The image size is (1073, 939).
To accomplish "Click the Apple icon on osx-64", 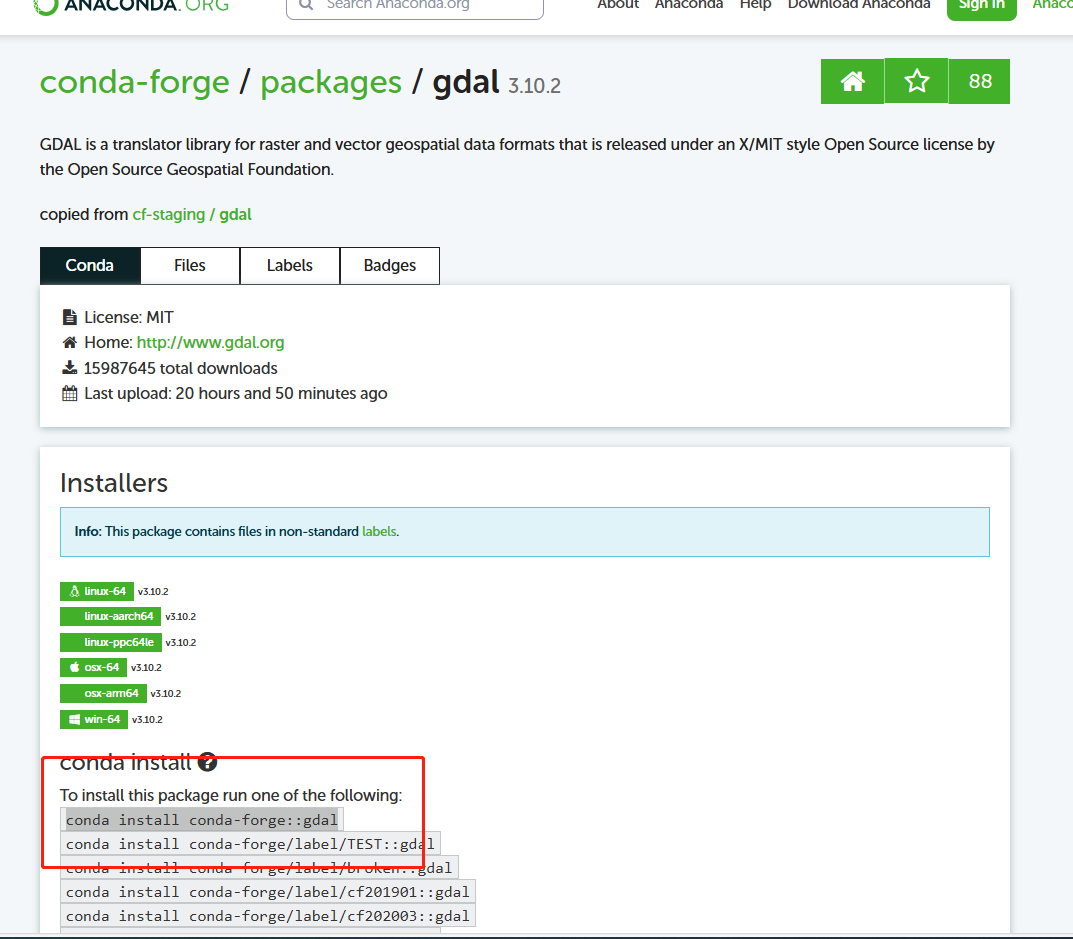I will tap(74, 667).
